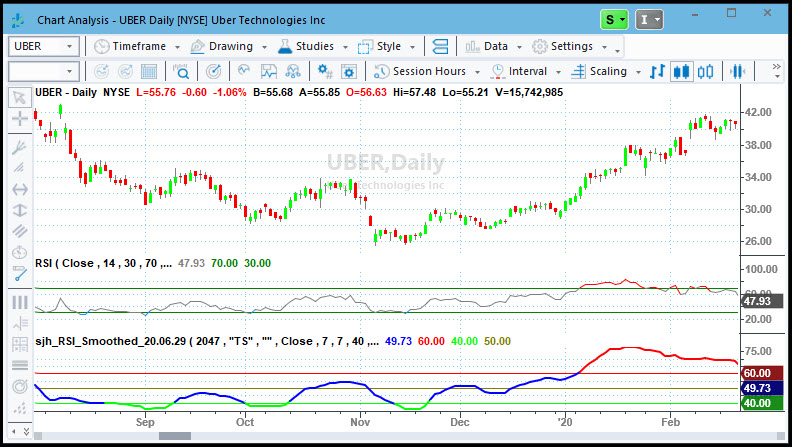Click the UBER - Daily NYSE status line
Viewport: 792px width, 447px height.
pos(82,92)
